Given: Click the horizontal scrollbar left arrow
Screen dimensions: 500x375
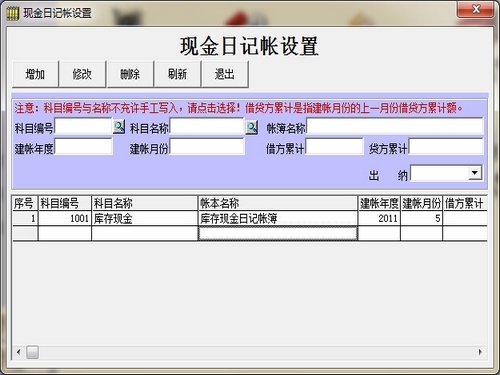Looking at the screenshot, I should (18, 352).
